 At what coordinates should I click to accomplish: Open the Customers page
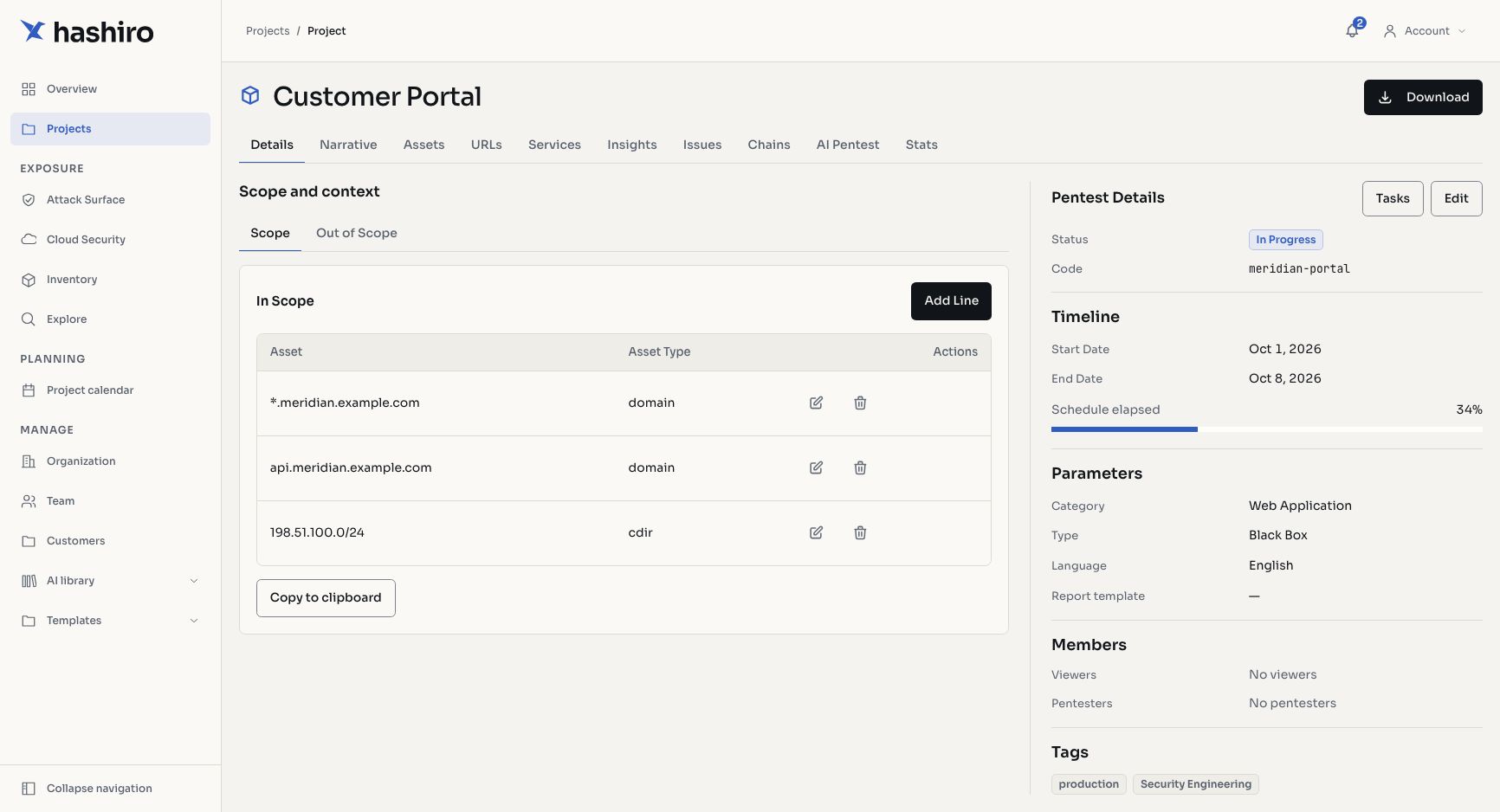tap(110, 541)
